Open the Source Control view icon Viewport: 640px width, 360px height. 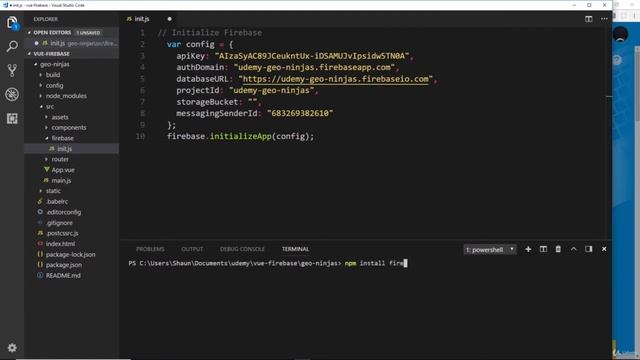tap(12, 71)
